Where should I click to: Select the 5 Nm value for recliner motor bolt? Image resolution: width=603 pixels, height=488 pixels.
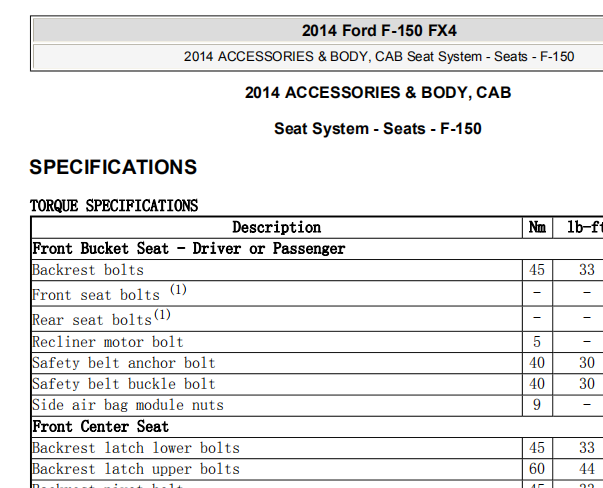coord(537,342)
